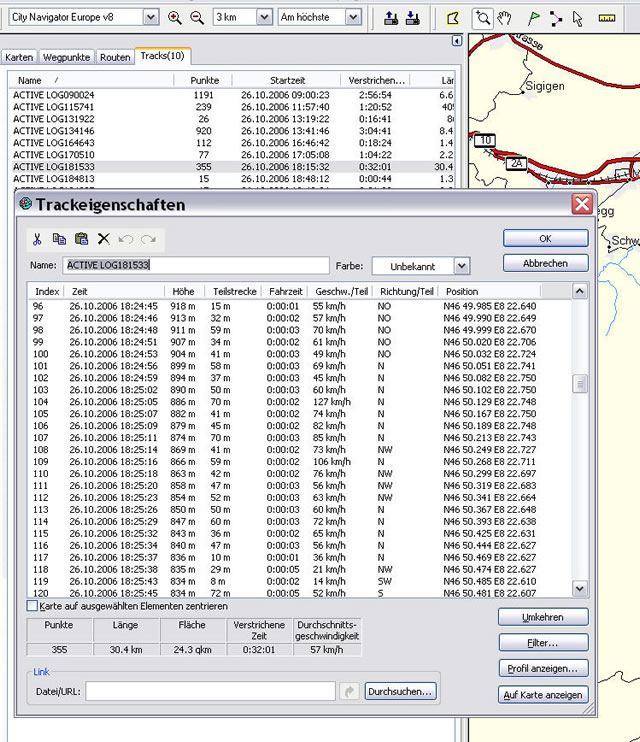
Task: Open the 'Am höchste' detail dropdown
Action: pyautogui.click(x=353, y=18)
